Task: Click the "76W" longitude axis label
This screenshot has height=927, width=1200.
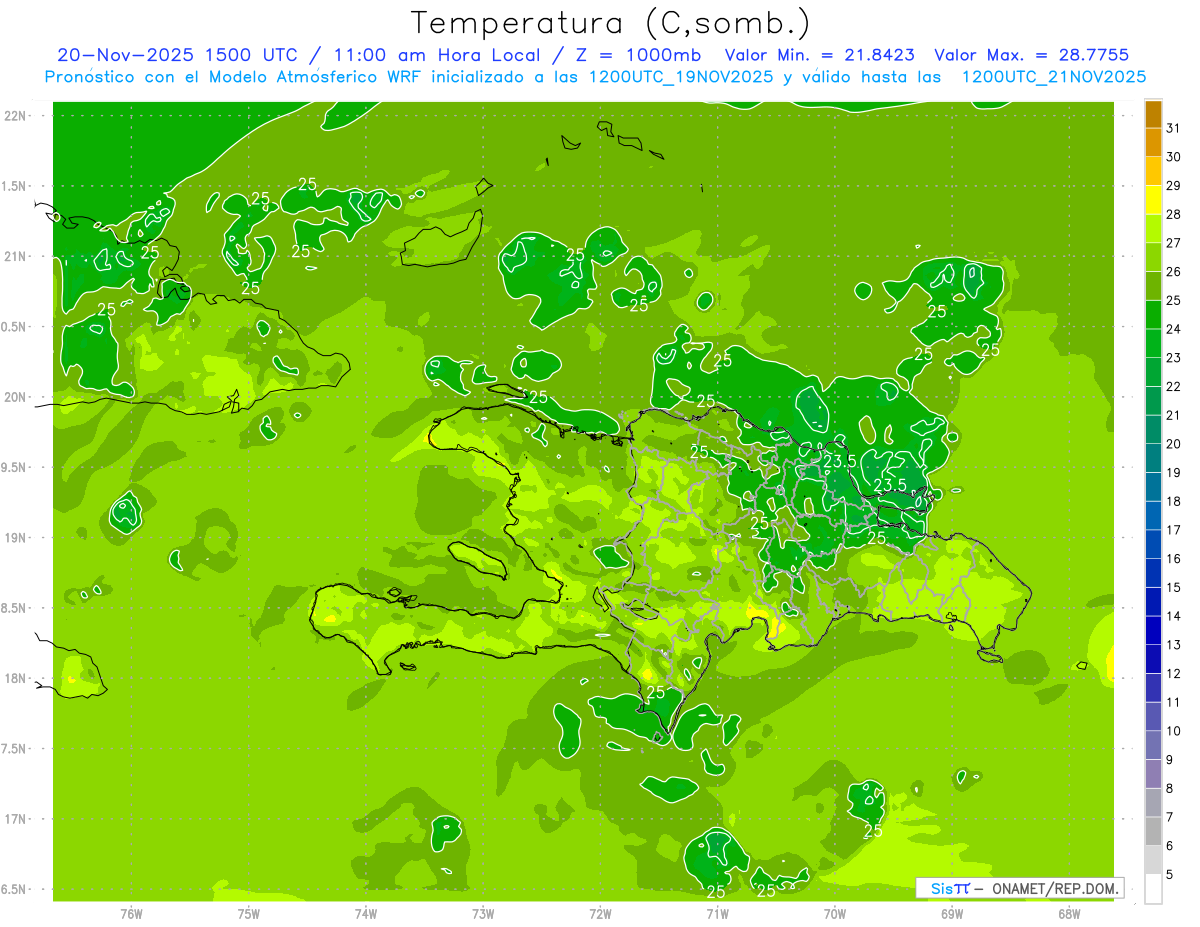Action: [x=131, y=913]
